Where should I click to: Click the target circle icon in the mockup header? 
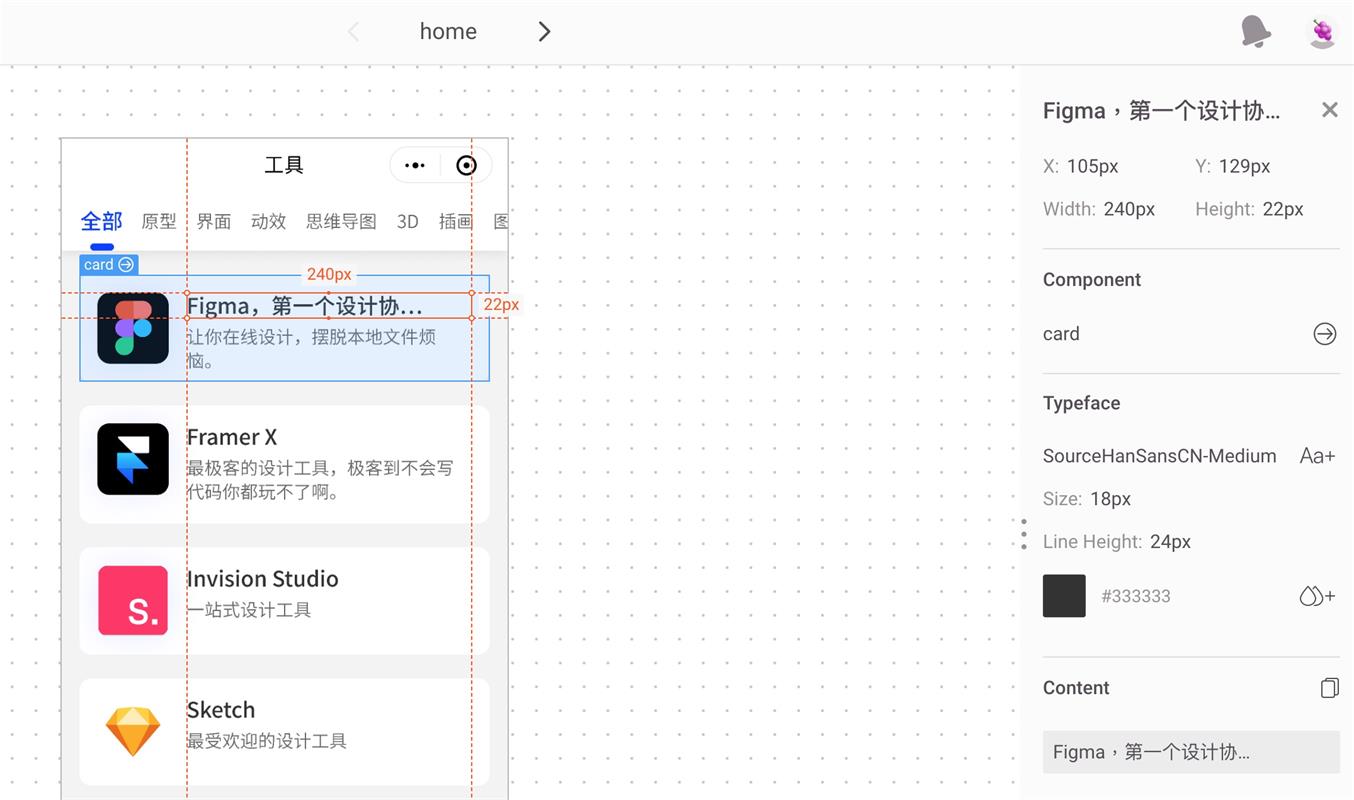(x=466, y=166)
